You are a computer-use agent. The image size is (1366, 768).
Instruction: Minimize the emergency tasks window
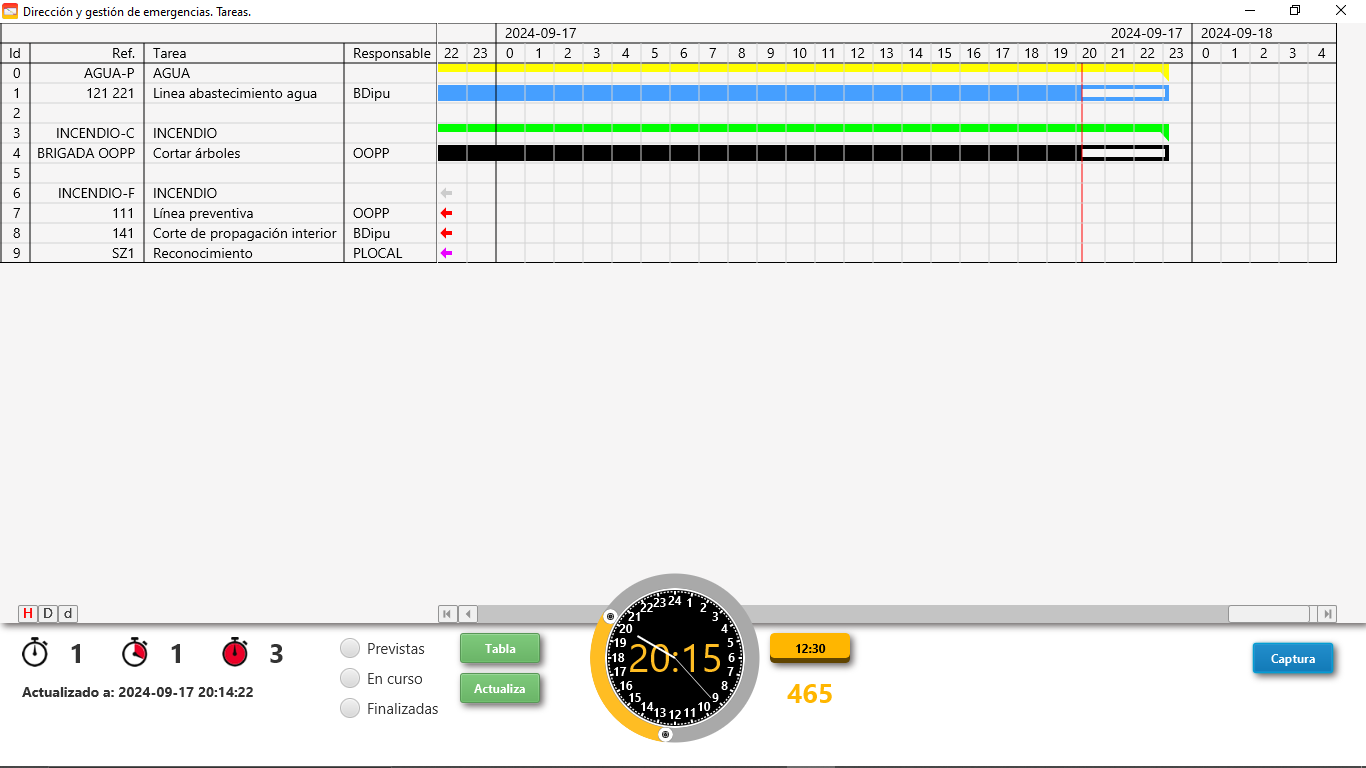point(1249,11)
